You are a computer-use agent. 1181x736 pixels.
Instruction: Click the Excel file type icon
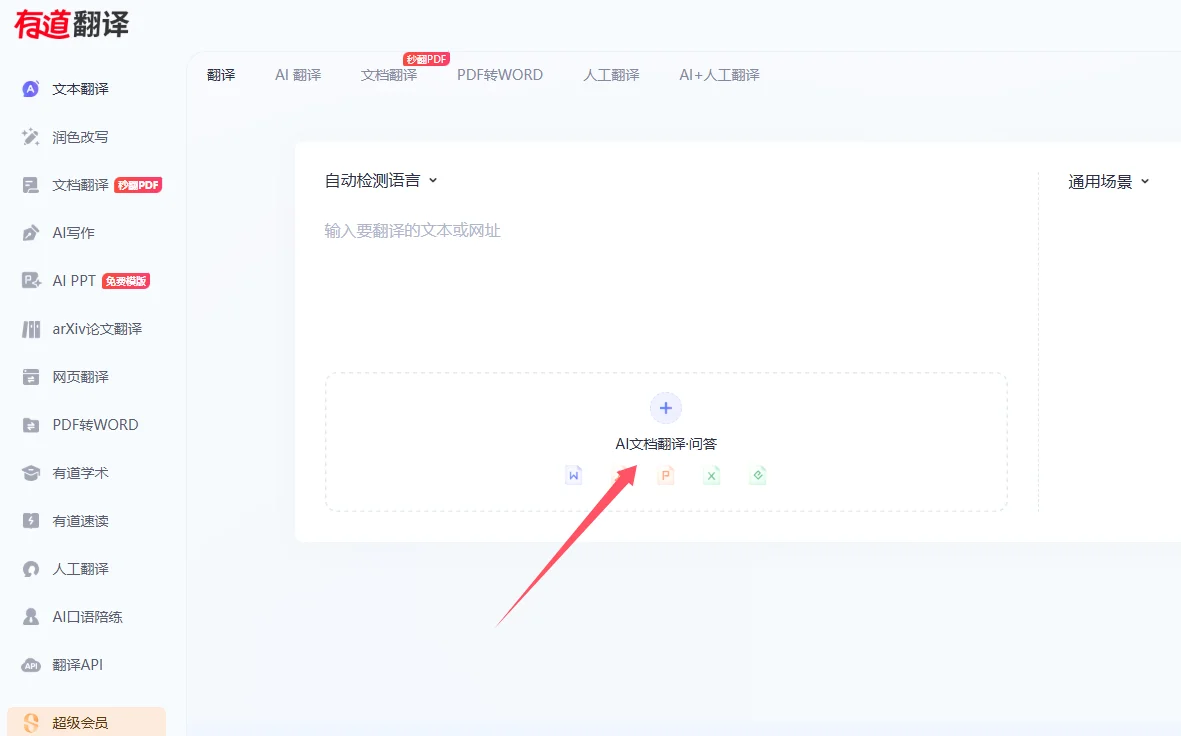click(711, 476)
